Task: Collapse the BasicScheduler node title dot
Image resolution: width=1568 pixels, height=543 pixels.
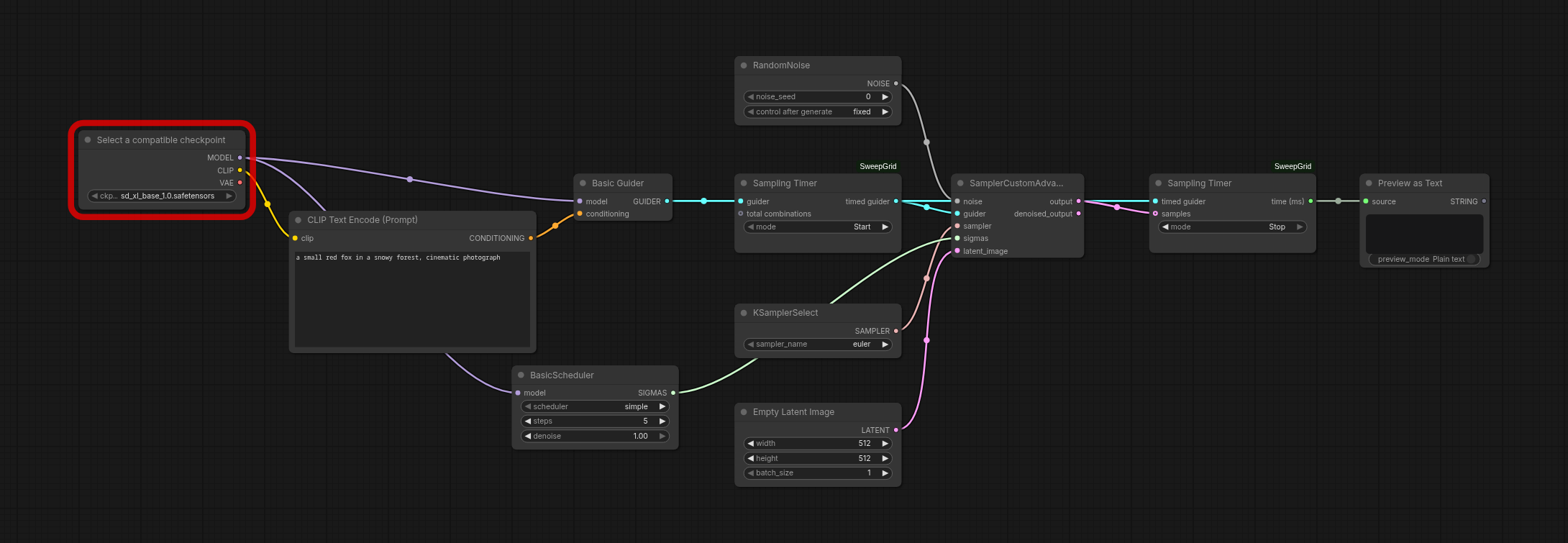Action: point(521,375)
